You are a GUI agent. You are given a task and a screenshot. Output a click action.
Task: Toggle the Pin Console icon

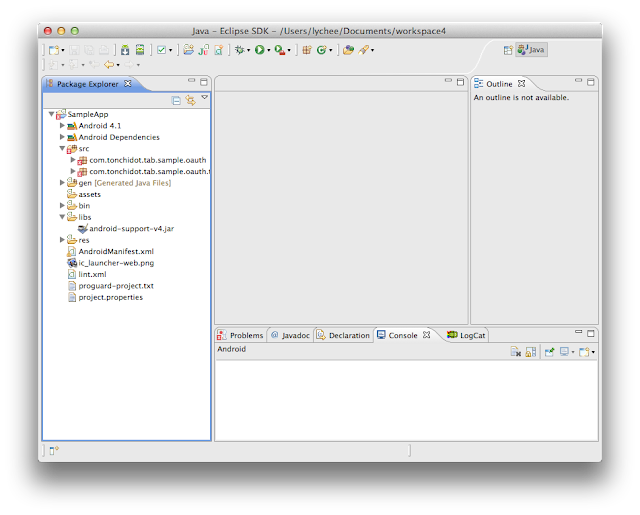pyautogui.click(x=549, y=352)
